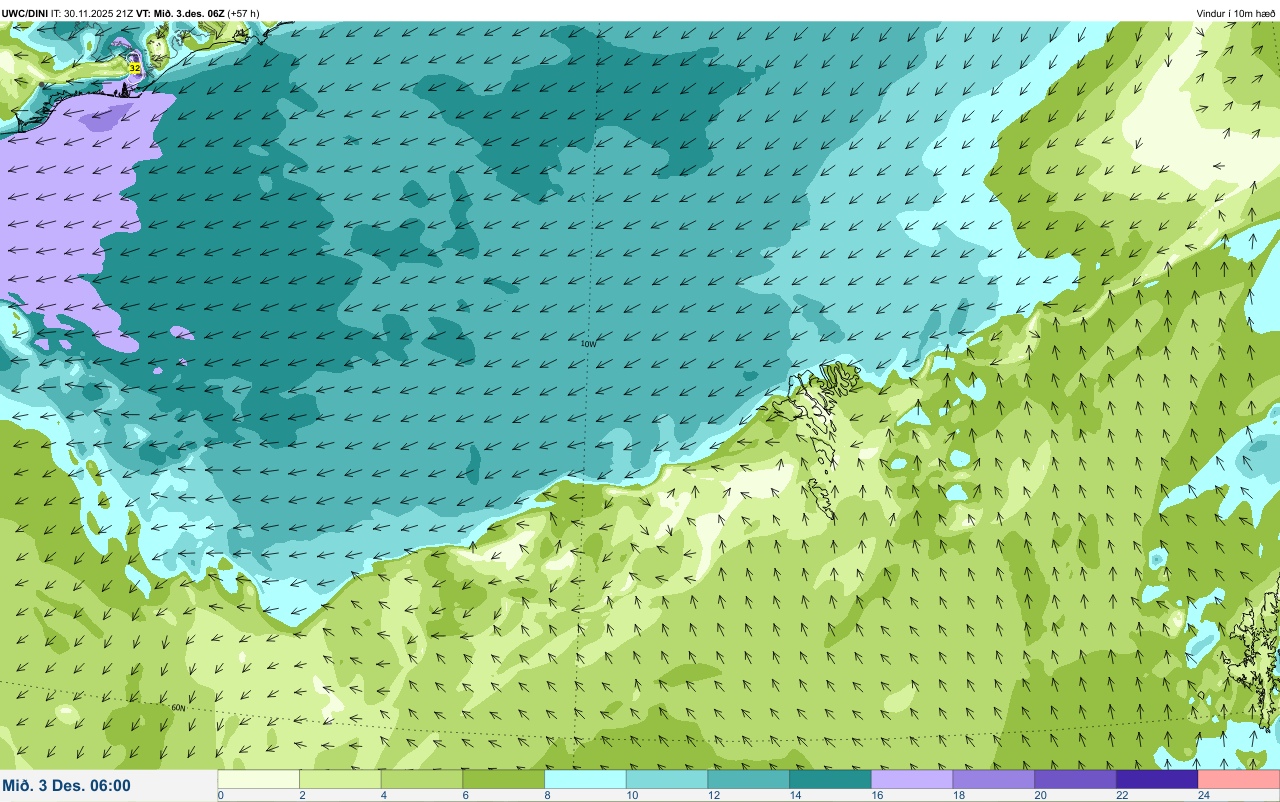Select the dark green 6–8 legend swatch
This screenshot has width=1280, height=802.
point(504,779)
